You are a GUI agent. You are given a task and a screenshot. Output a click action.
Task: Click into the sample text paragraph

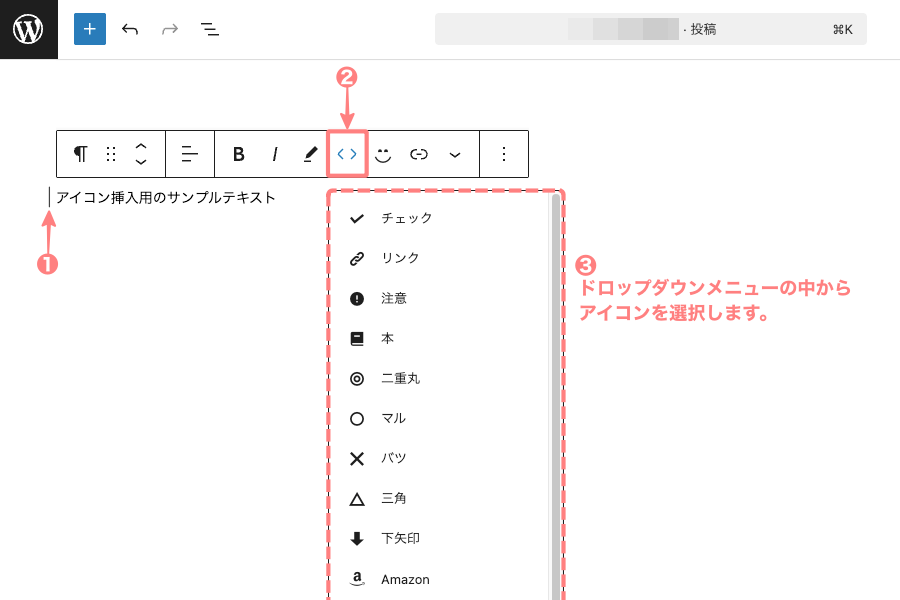(165, 198)
